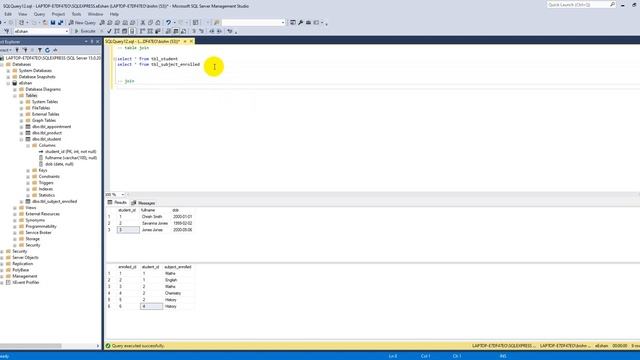Image resolution: width=640 pixels, height=360 pixels.
Task: Click the Save icon in the toolbar
Action: click(53, 22)
